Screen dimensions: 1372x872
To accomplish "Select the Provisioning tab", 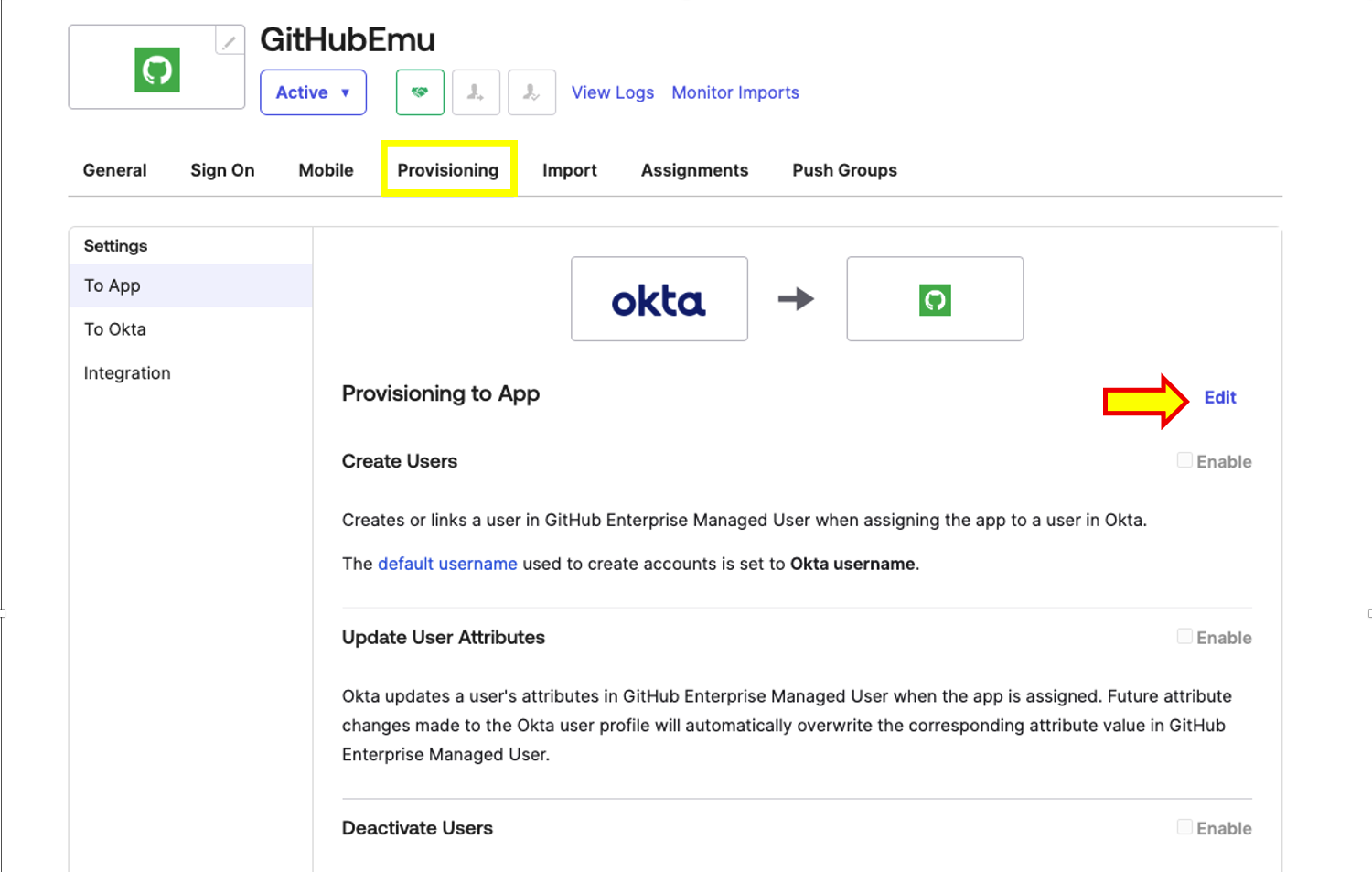I will tap(448, 170).
